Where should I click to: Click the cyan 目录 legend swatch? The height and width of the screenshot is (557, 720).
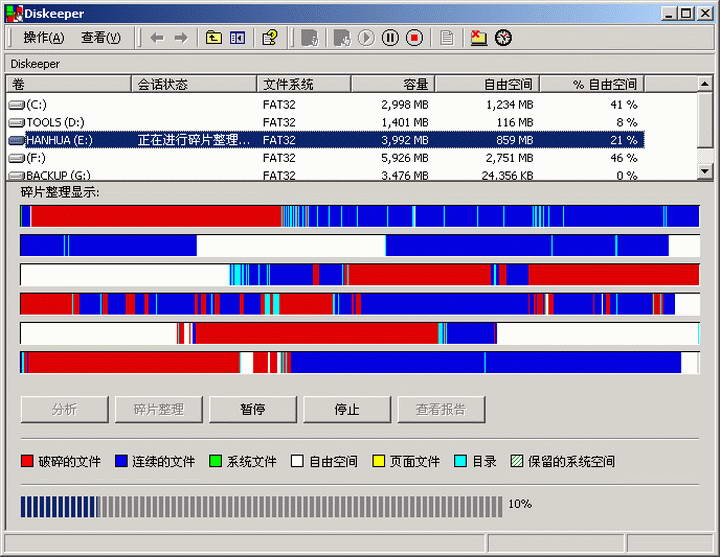point(460,461)
